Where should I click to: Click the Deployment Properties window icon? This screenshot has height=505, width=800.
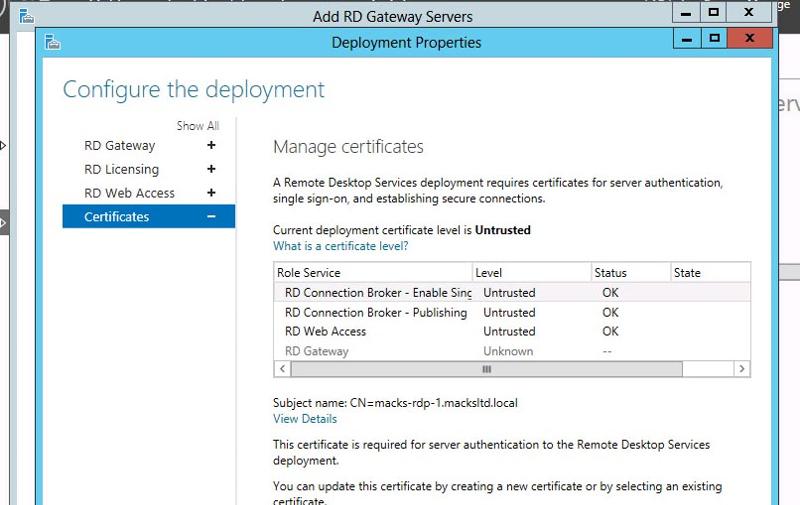tap(52, 42)
